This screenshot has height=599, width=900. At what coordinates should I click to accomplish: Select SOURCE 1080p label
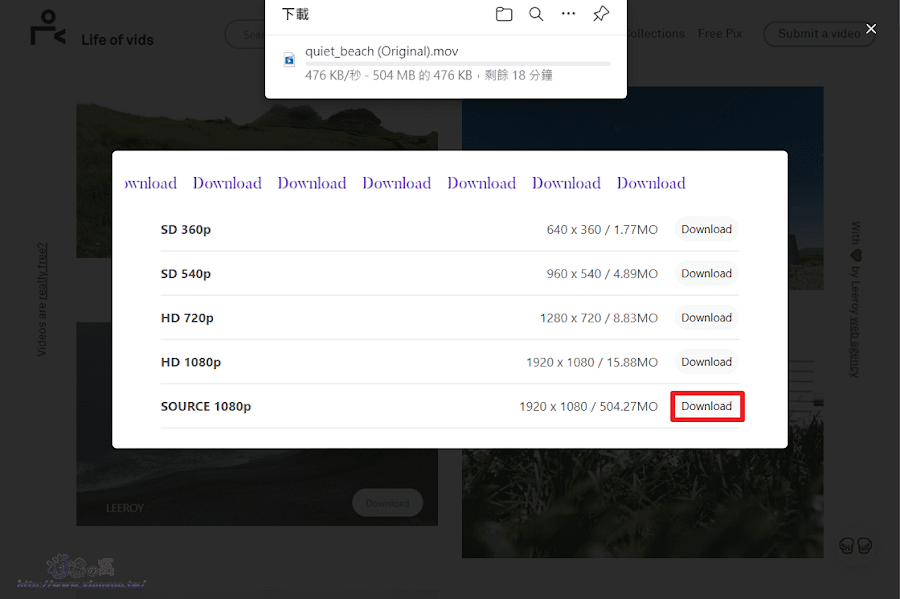click(x=206, y=406)
